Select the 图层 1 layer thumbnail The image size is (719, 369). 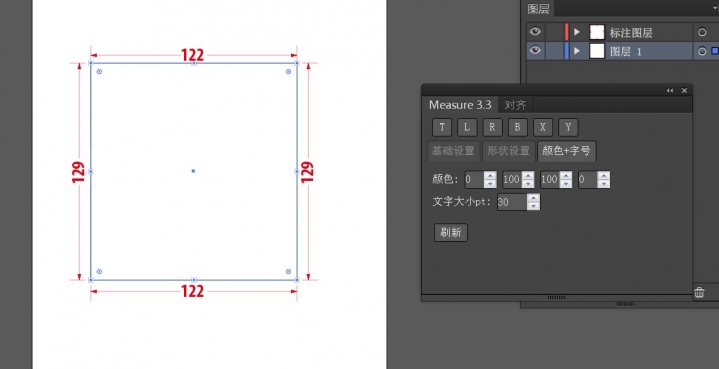(597, 51)
